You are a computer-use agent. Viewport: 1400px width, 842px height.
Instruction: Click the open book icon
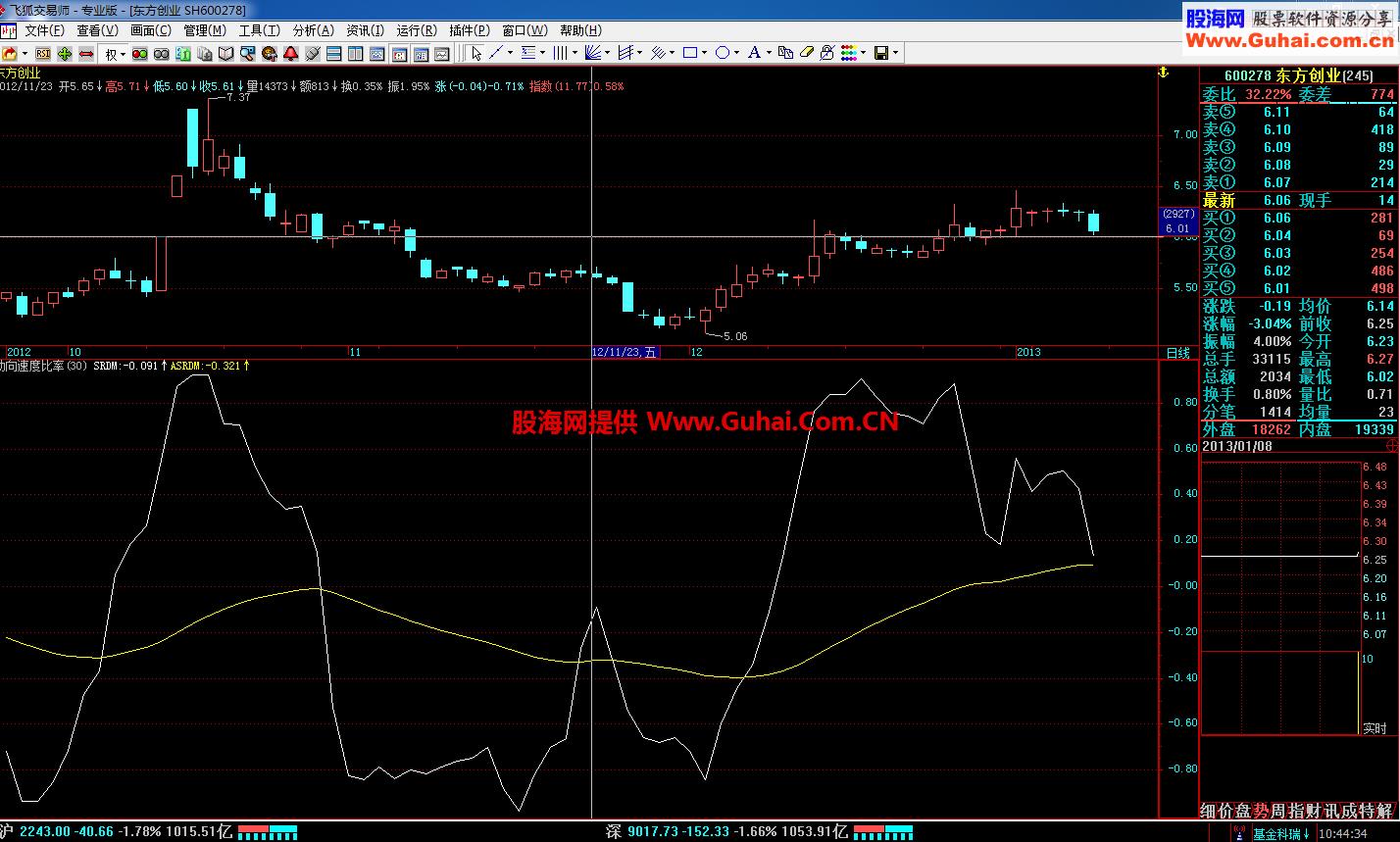coord(225,53)
